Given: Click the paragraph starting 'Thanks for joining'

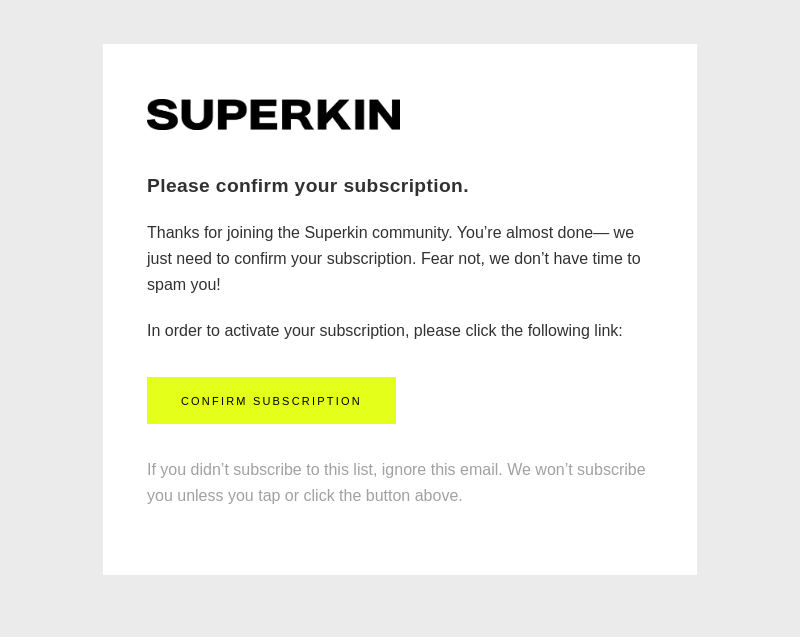Looking at the screenshot, I should (x=394, y=259).
